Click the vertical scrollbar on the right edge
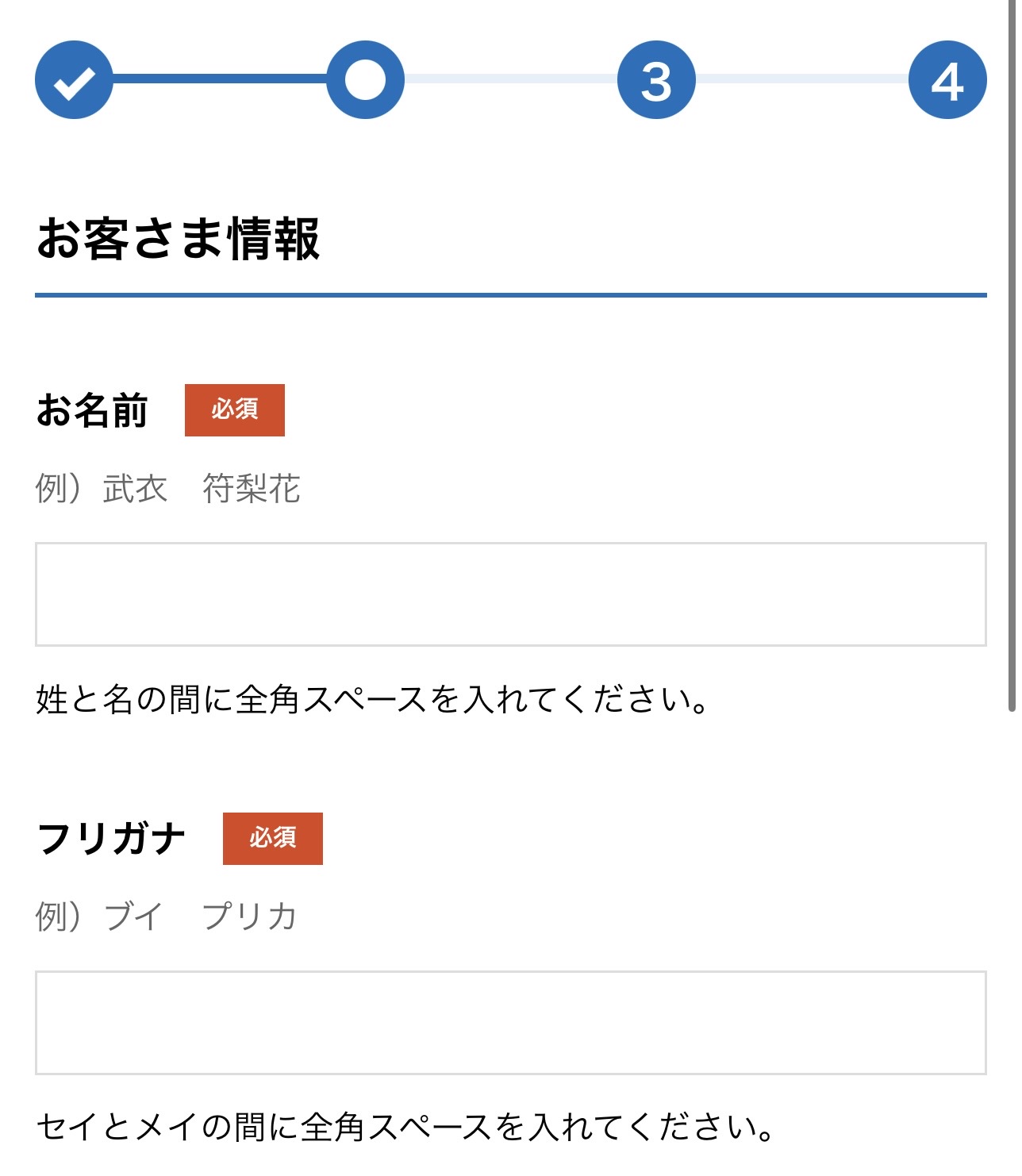The width and height of the screenshot is (1022, 1176). [x=1011, y=357]
